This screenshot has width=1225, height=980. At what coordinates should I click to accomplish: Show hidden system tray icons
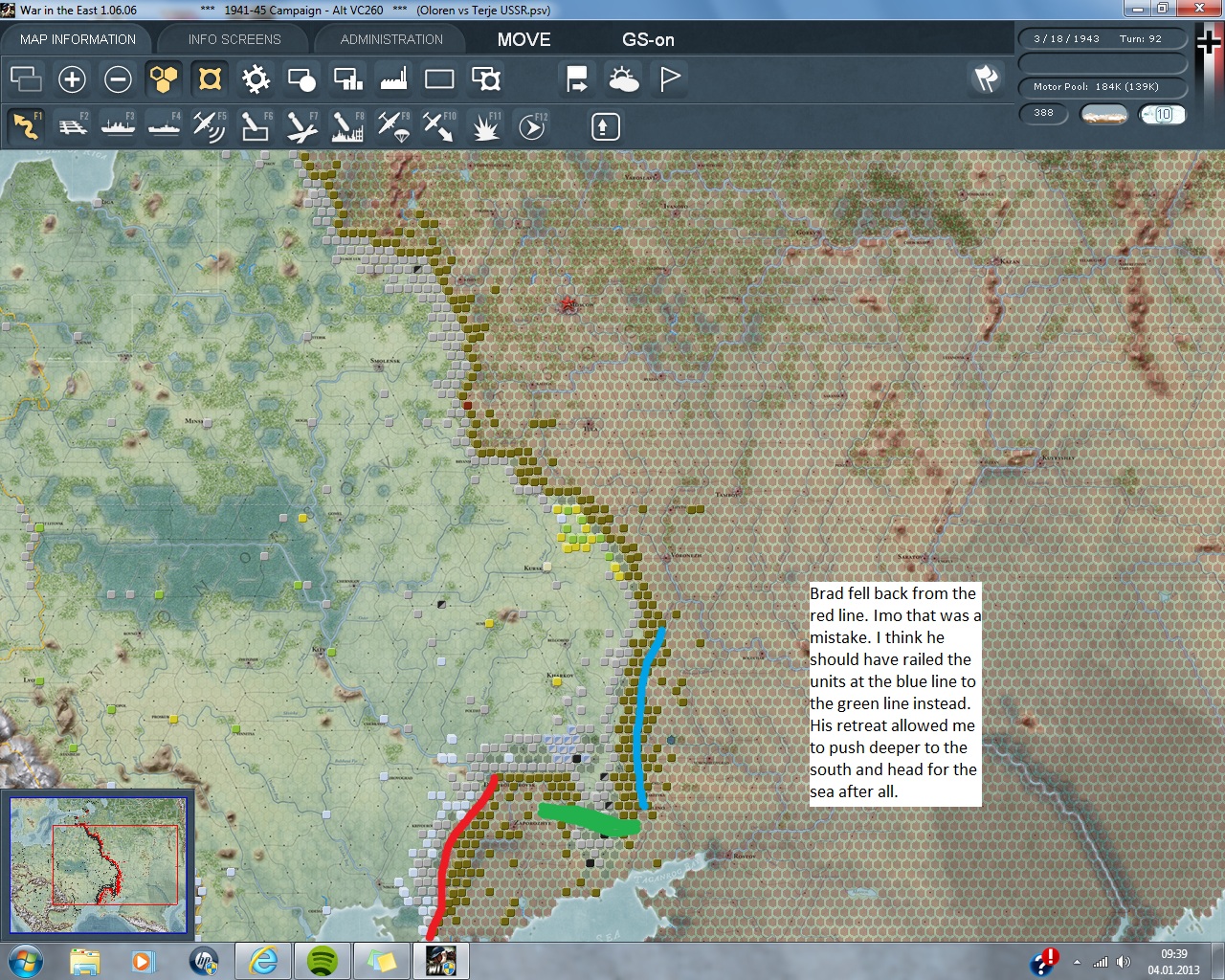[x=1078, y=962]
